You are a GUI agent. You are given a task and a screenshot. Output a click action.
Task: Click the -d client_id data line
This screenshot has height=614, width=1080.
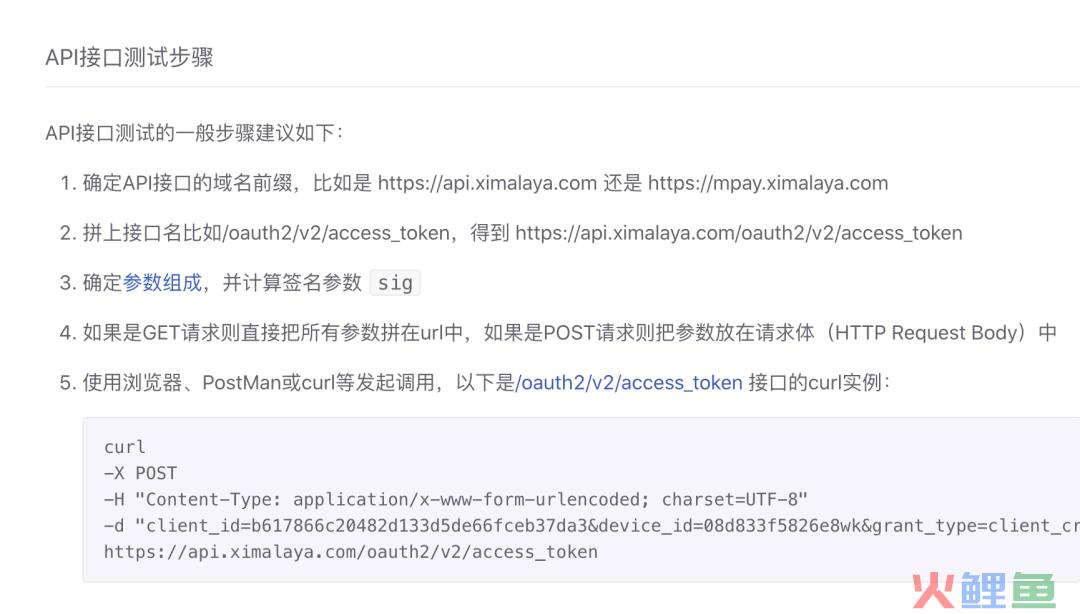(590, 525)
